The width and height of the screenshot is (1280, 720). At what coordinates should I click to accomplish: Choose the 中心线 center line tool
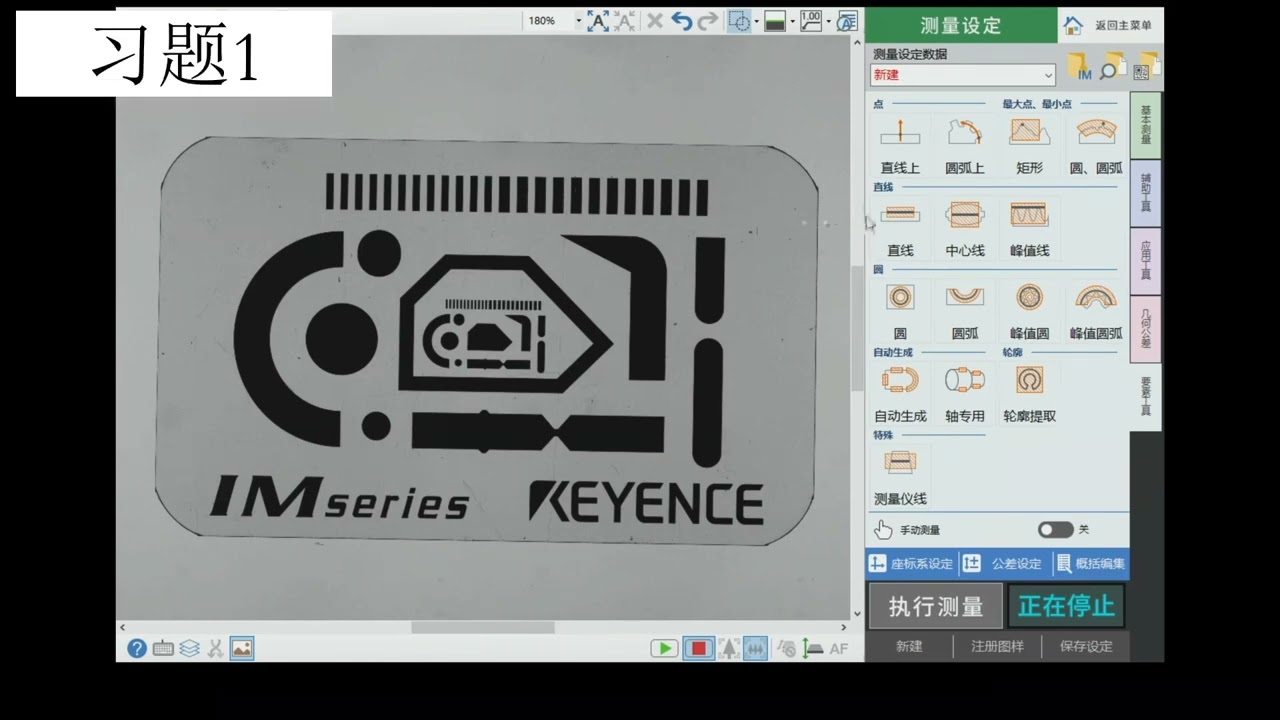[964, 227]
